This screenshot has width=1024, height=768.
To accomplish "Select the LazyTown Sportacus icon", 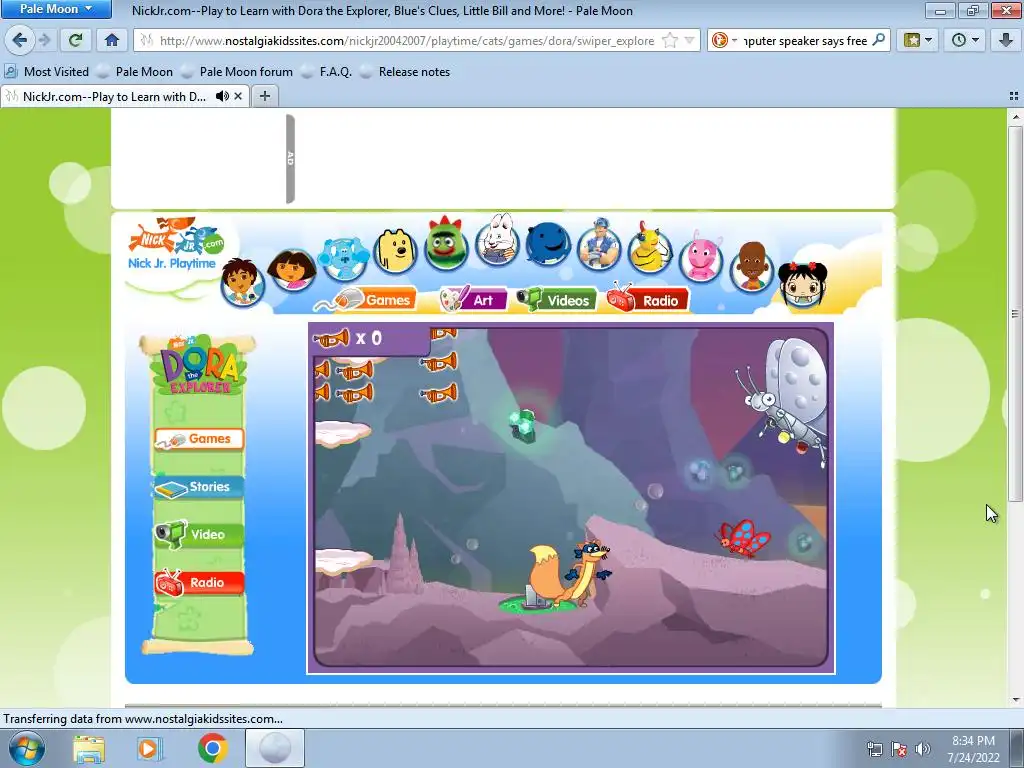I will (x=600, y=245).
